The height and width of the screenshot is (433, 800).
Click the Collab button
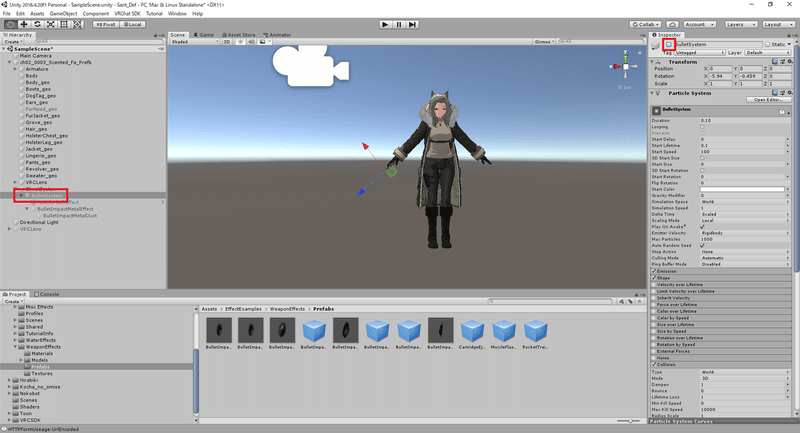(x=645, y=24)
